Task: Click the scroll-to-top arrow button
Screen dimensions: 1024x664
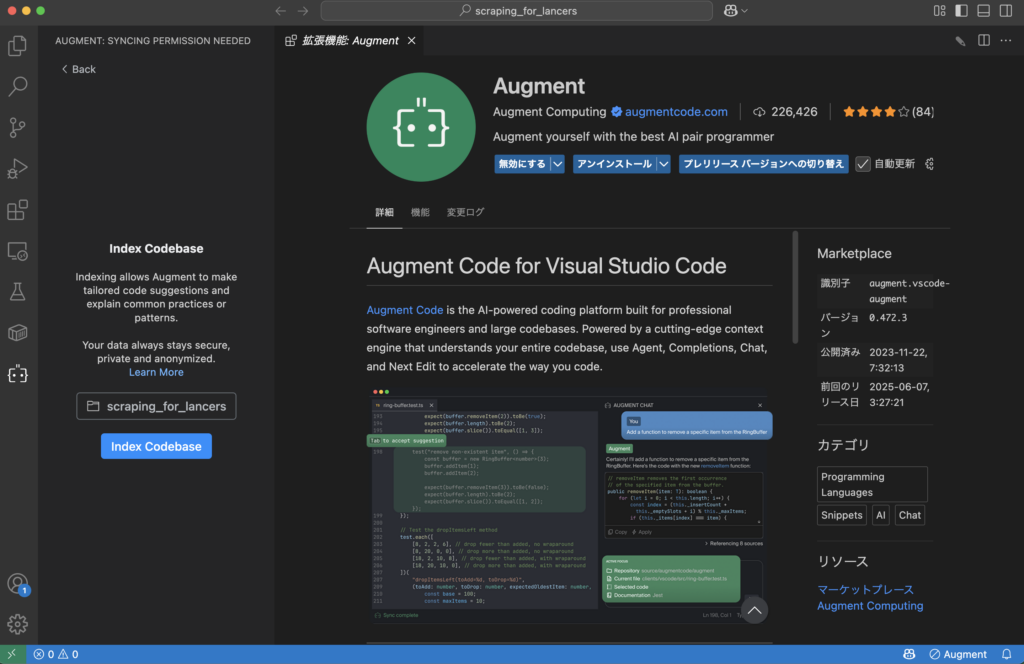Action: tap(754, 609)
